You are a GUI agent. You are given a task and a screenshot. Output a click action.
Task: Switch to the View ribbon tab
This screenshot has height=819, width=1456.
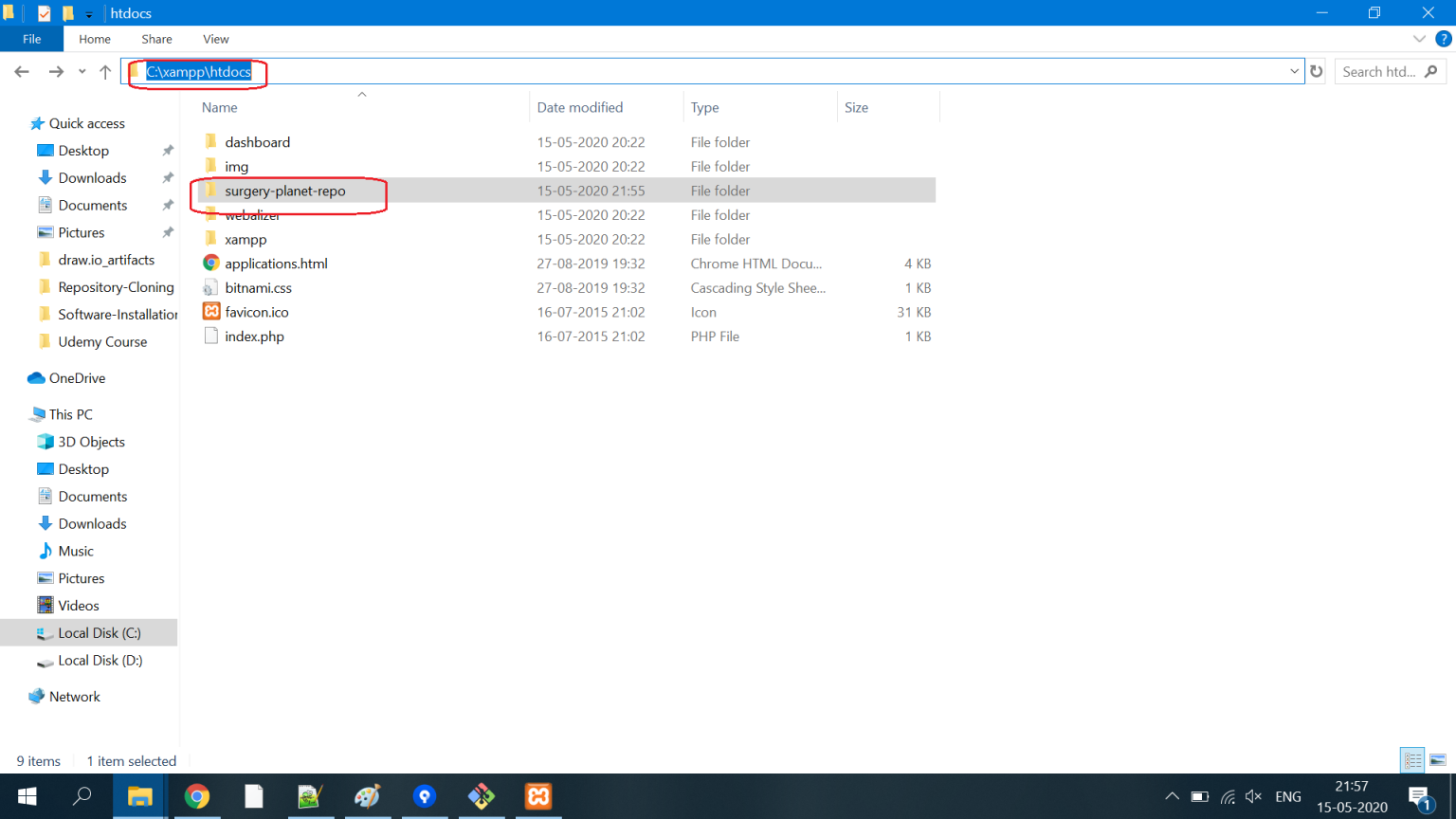click(x=216, y=39)
